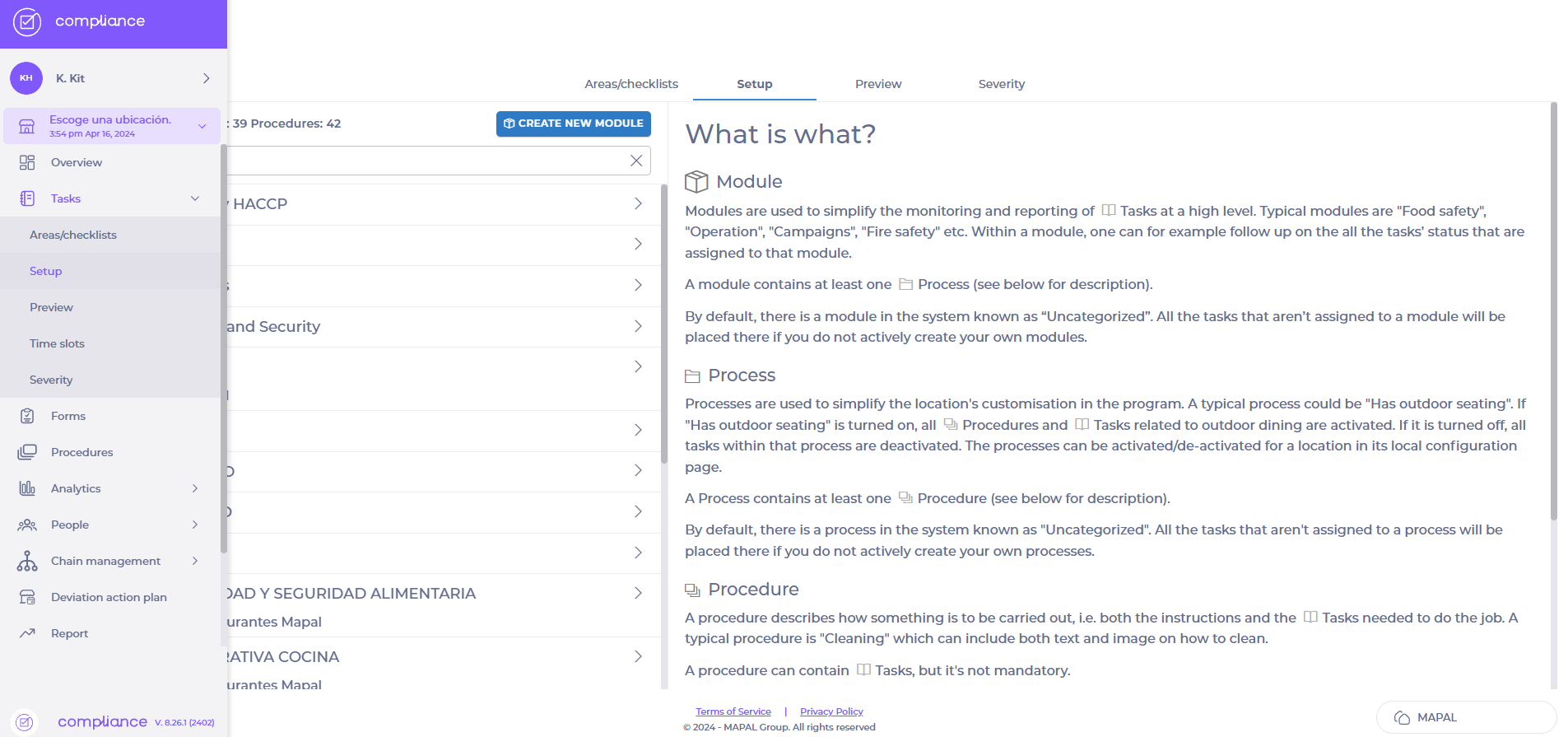This screenshot has height=737, width=1568.
Task: Open the Privacy Policy link
Action: coord(831,711)
